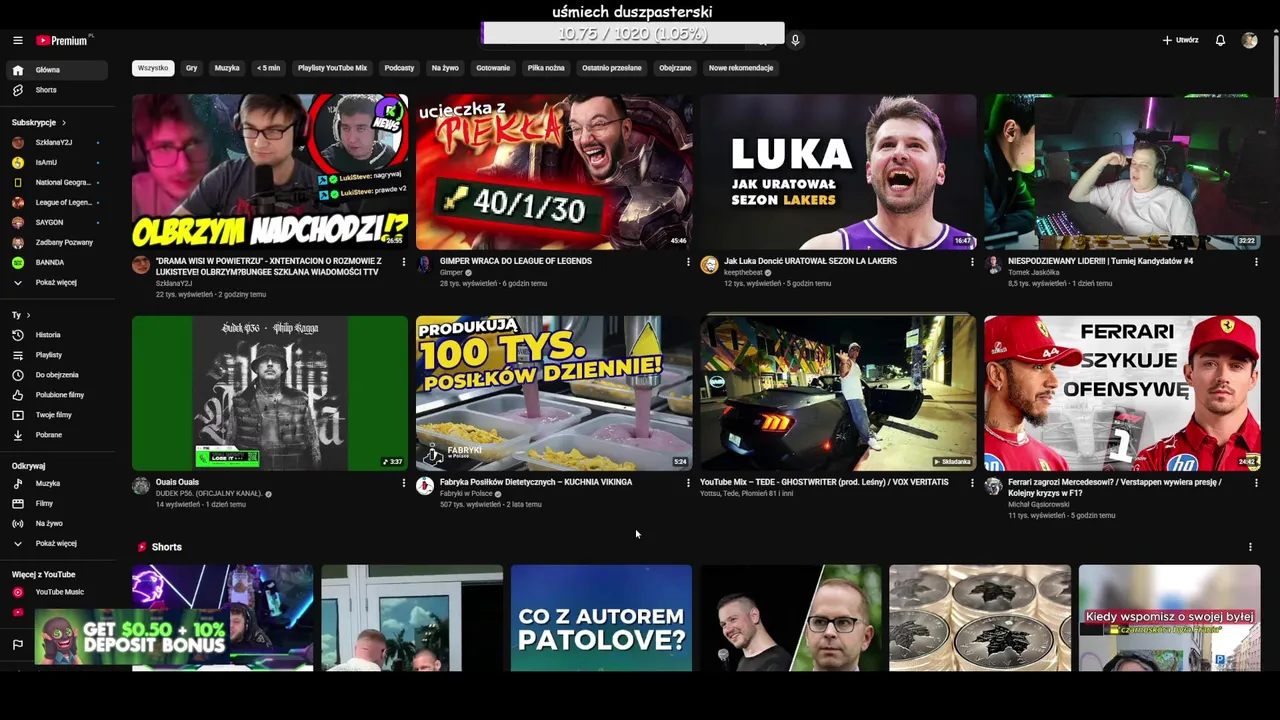This screenshot has height=720, width=1280.
Task: Select the Gotowanie filter chip
Action: pyautogui.click(x=493, y=68)
